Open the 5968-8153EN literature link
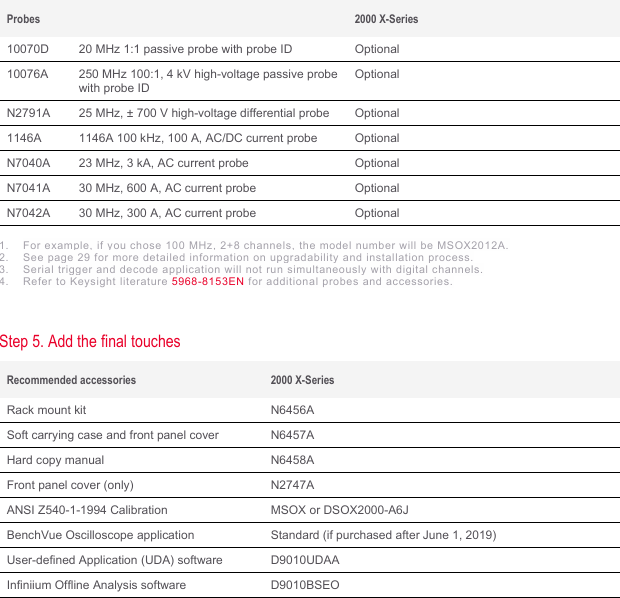This screenshot has height=598, width=620. [207, 282]
